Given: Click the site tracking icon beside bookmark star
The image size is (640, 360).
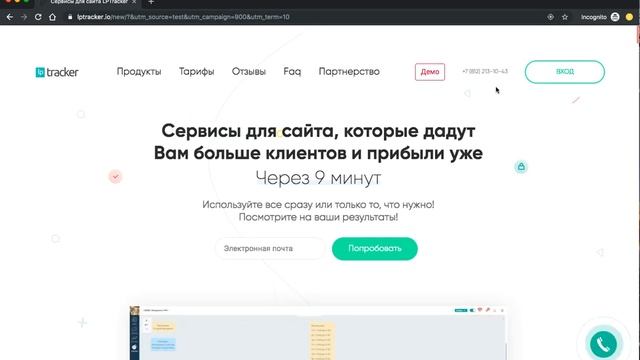Looking at the screenshot, I should (x=551, y=17).
